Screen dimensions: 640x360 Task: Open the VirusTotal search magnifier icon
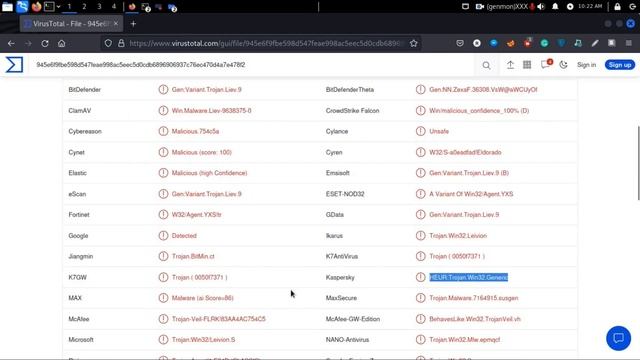point(486,65)
